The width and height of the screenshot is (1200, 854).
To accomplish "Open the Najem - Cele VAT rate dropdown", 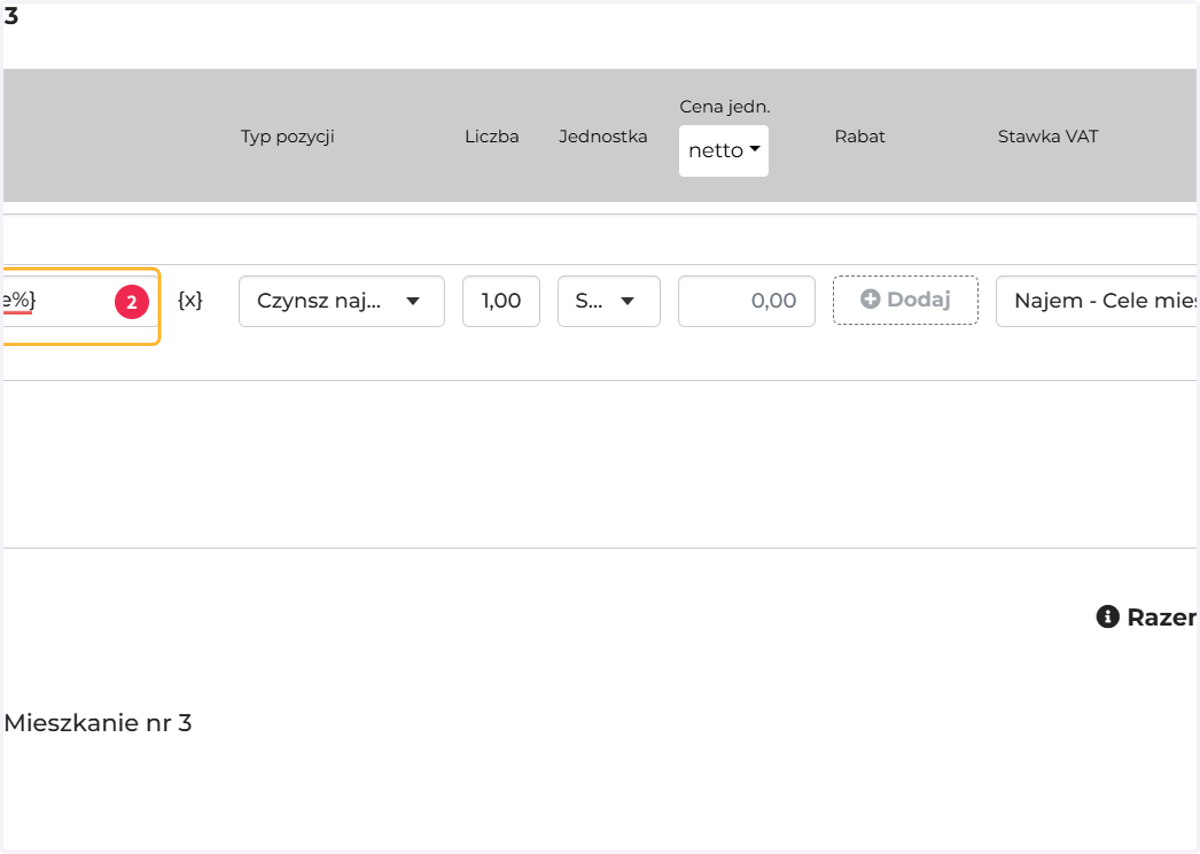I will pyautogui.click(x=1097, y=301).
